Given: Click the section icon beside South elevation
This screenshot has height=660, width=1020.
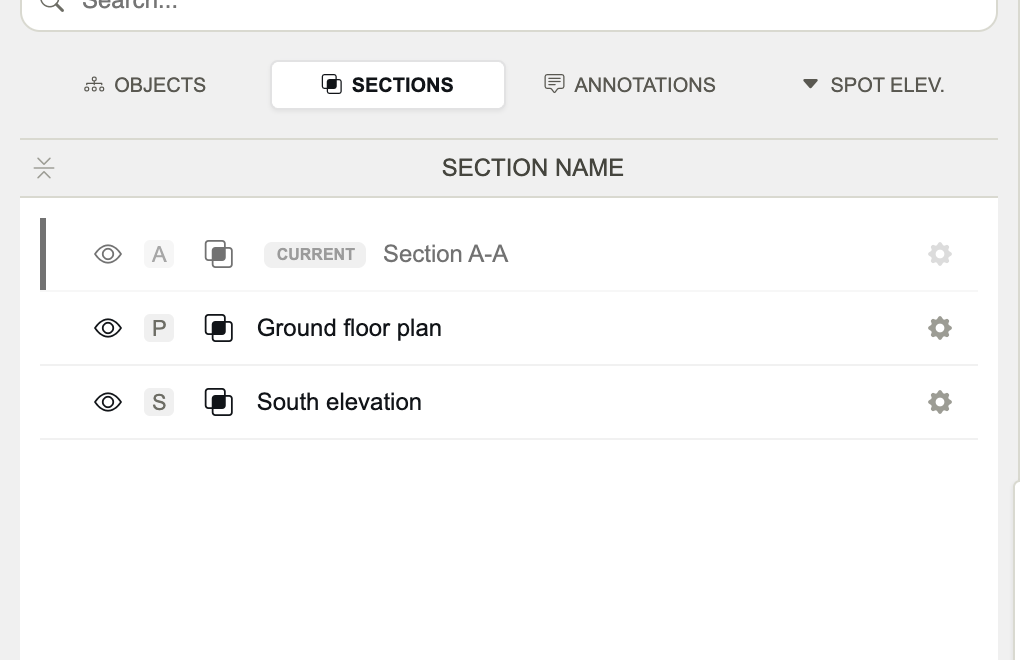Looking at the screenshot, I should [x=219, y=403].
